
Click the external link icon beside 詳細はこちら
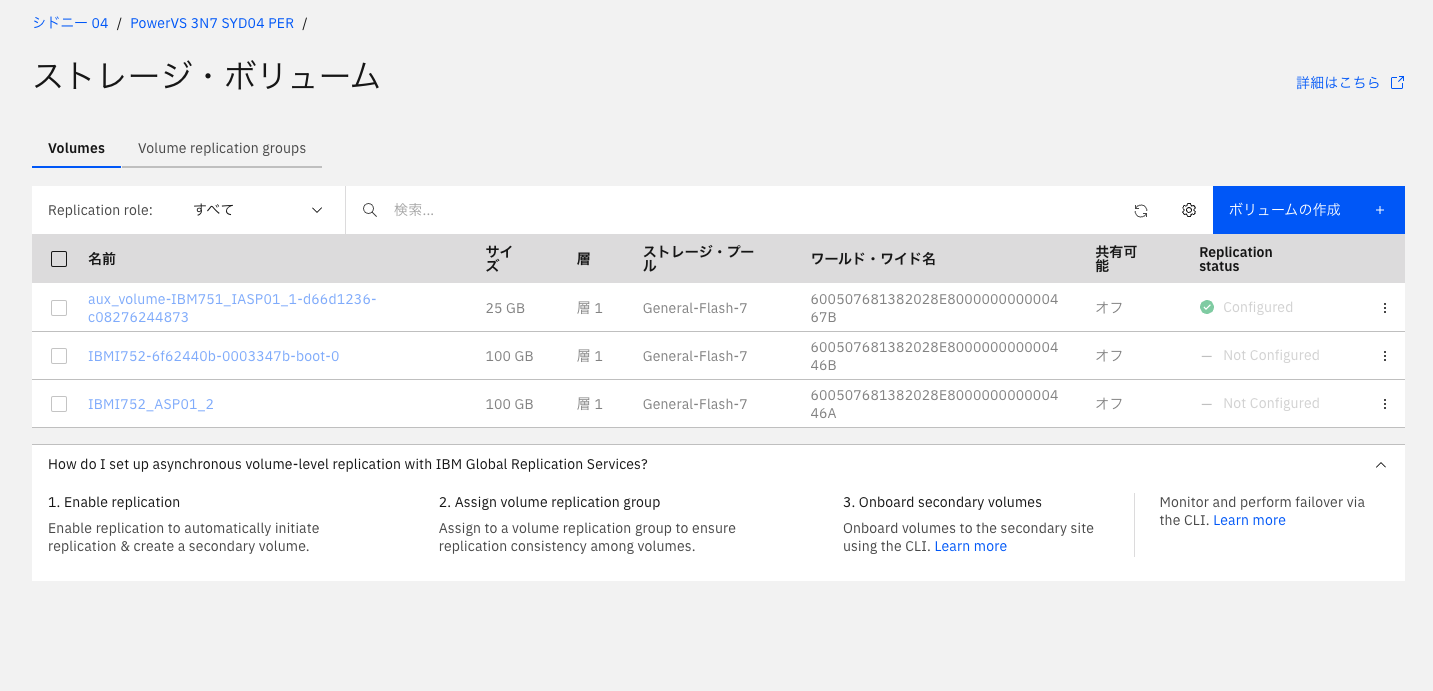click(1398, 83)
